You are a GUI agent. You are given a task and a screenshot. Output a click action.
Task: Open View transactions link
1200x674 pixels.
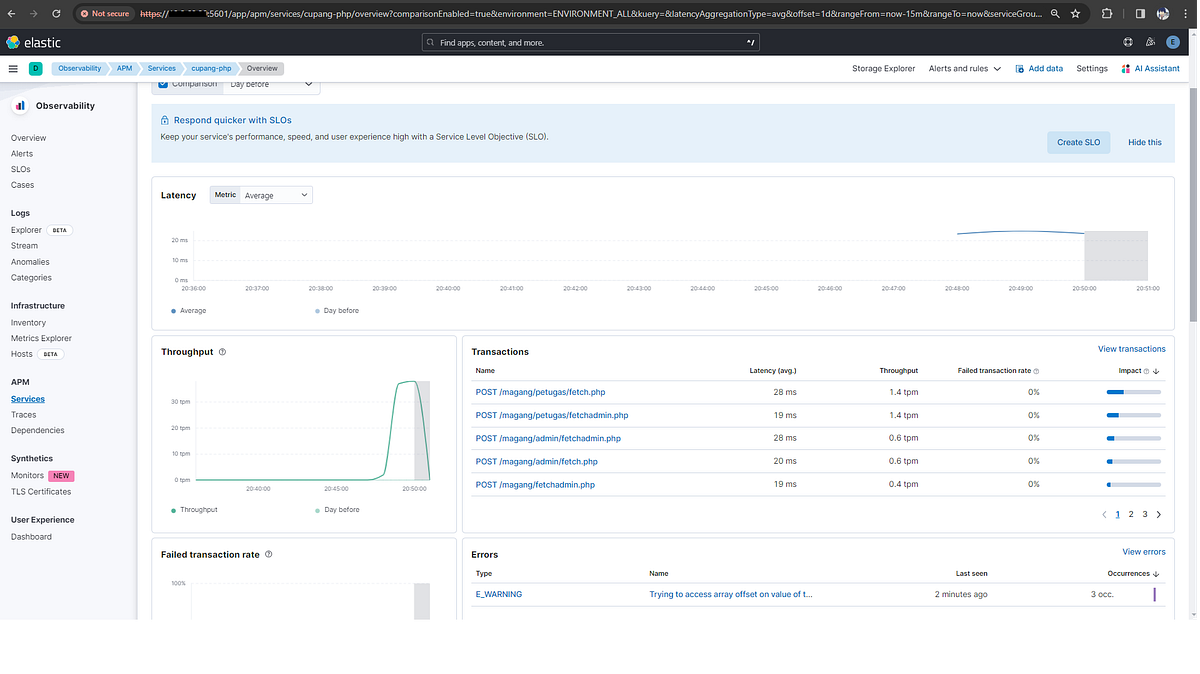click(1131, 348)
